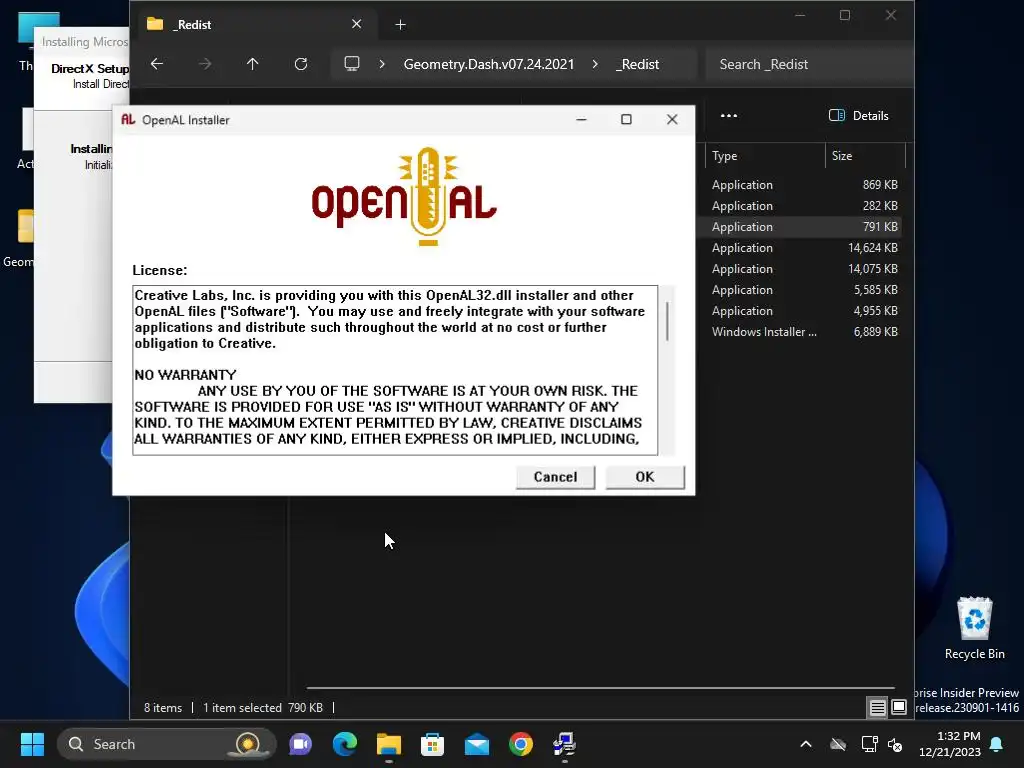
Task: Close the _Redist tab
Action: (357, 24)
